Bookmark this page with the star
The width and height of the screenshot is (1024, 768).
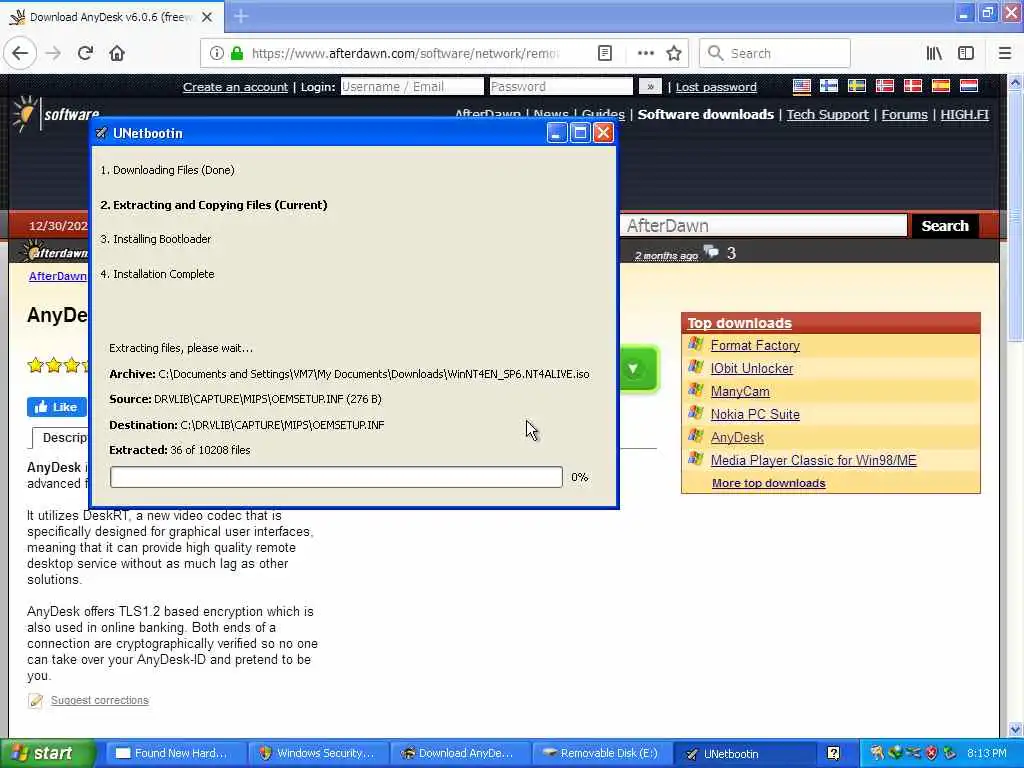674,53
